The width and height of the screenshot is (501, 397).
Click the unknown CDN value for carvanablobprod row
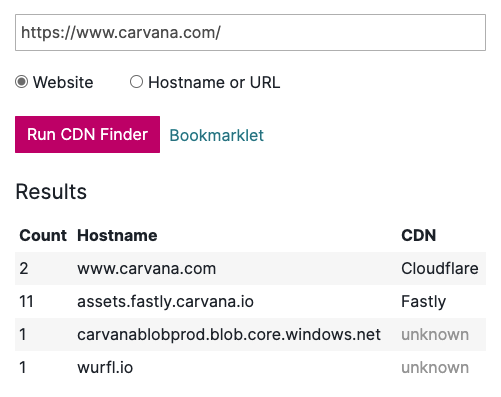click(x=435, y=334)
